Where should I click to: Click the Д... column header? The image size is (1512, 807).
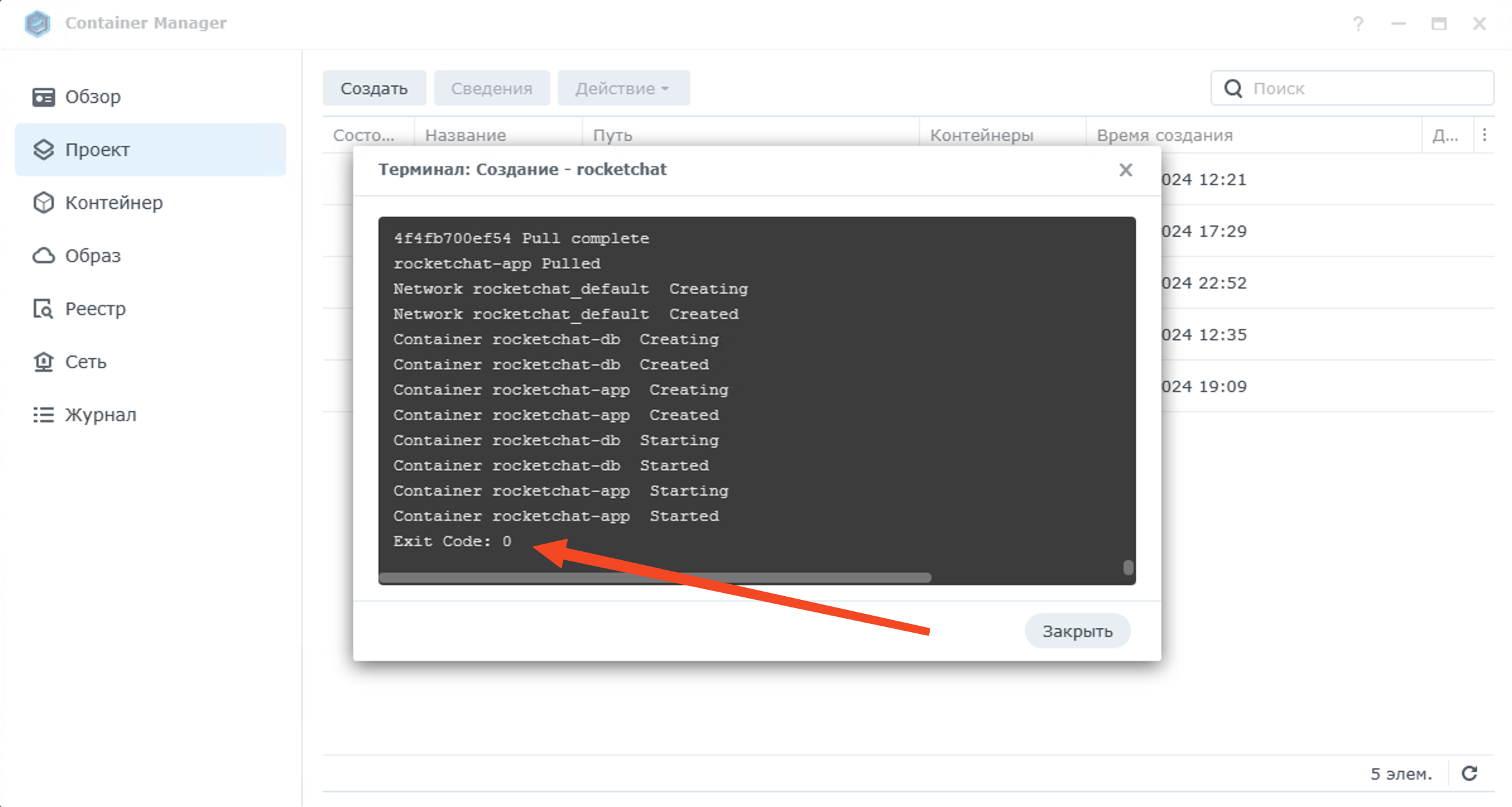pyautogui.click(x=1448, y=135)
